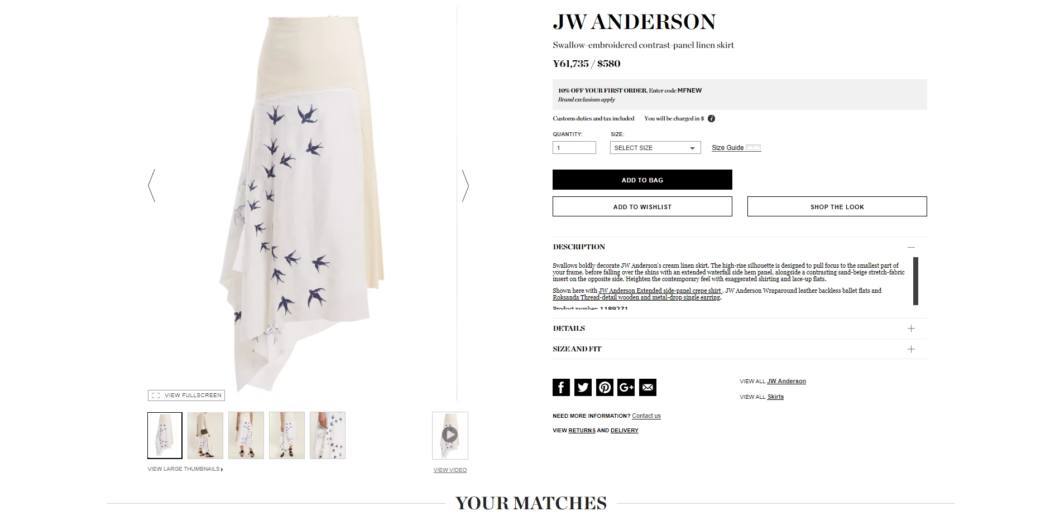Expand the Details section
Viewport: 1060px width, 526px height.
[740, 329]
